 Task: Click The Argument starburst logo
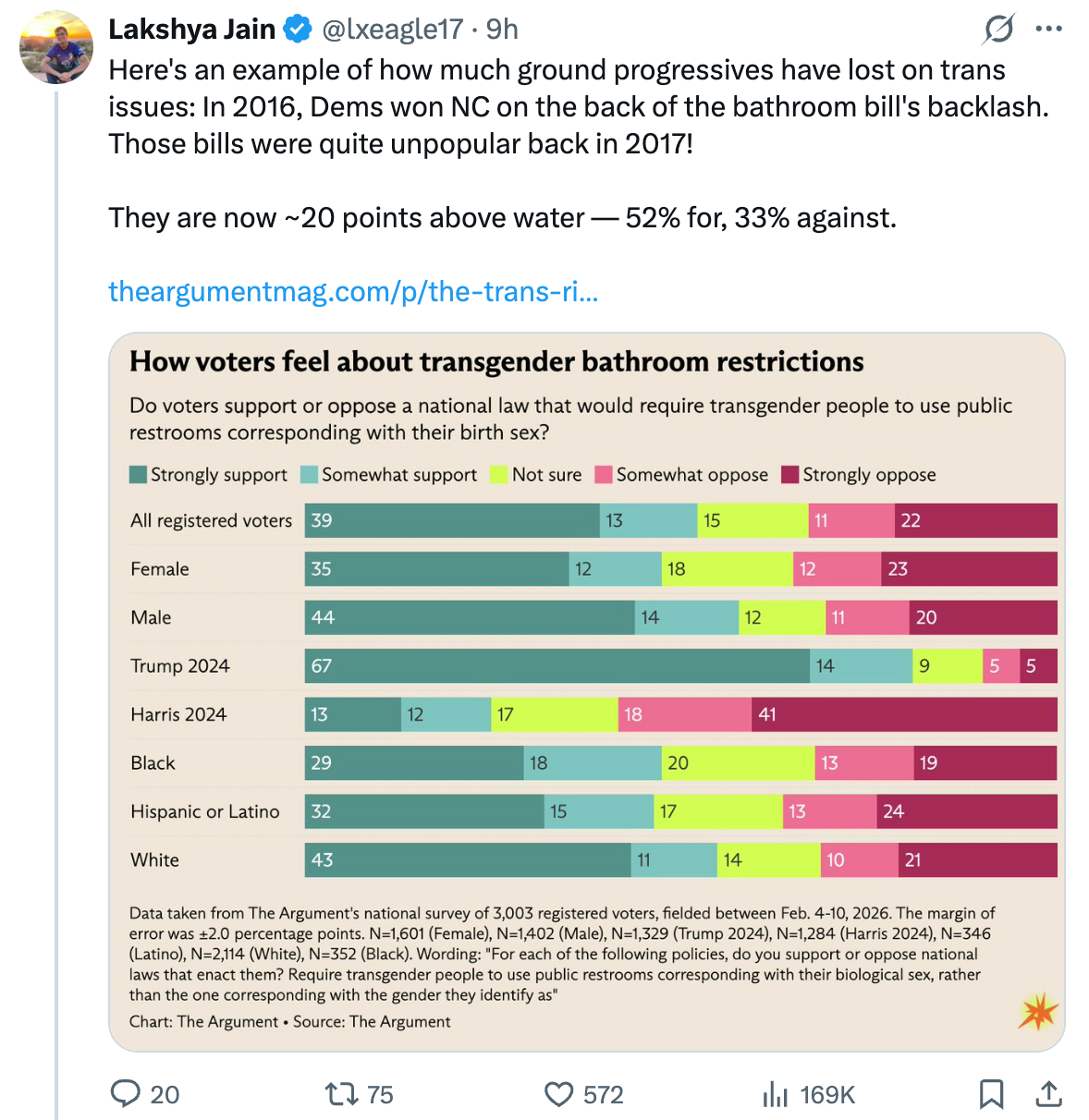point(1038,1011)
